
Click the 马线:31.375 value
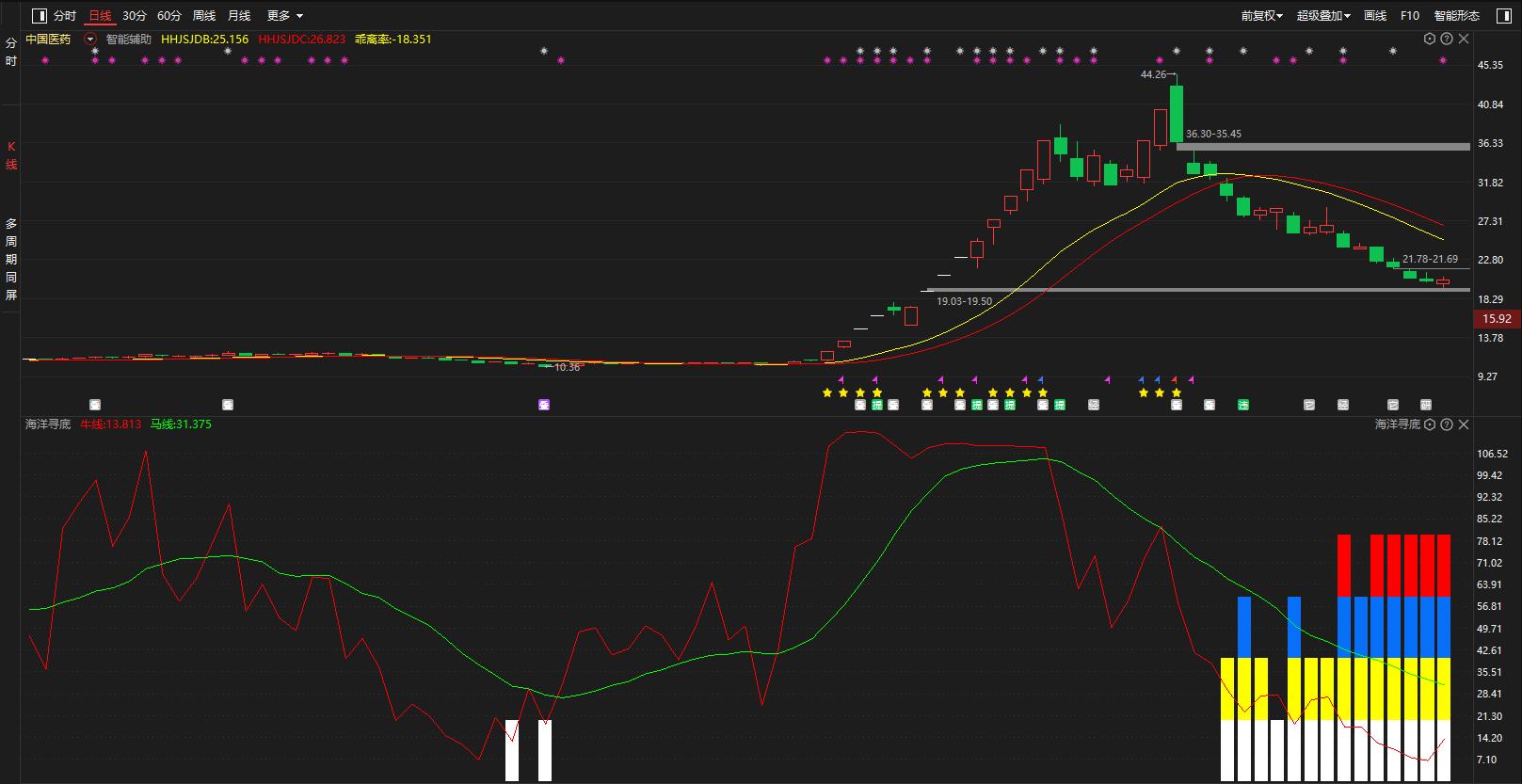pyautogui.click(x=181, y=424)
